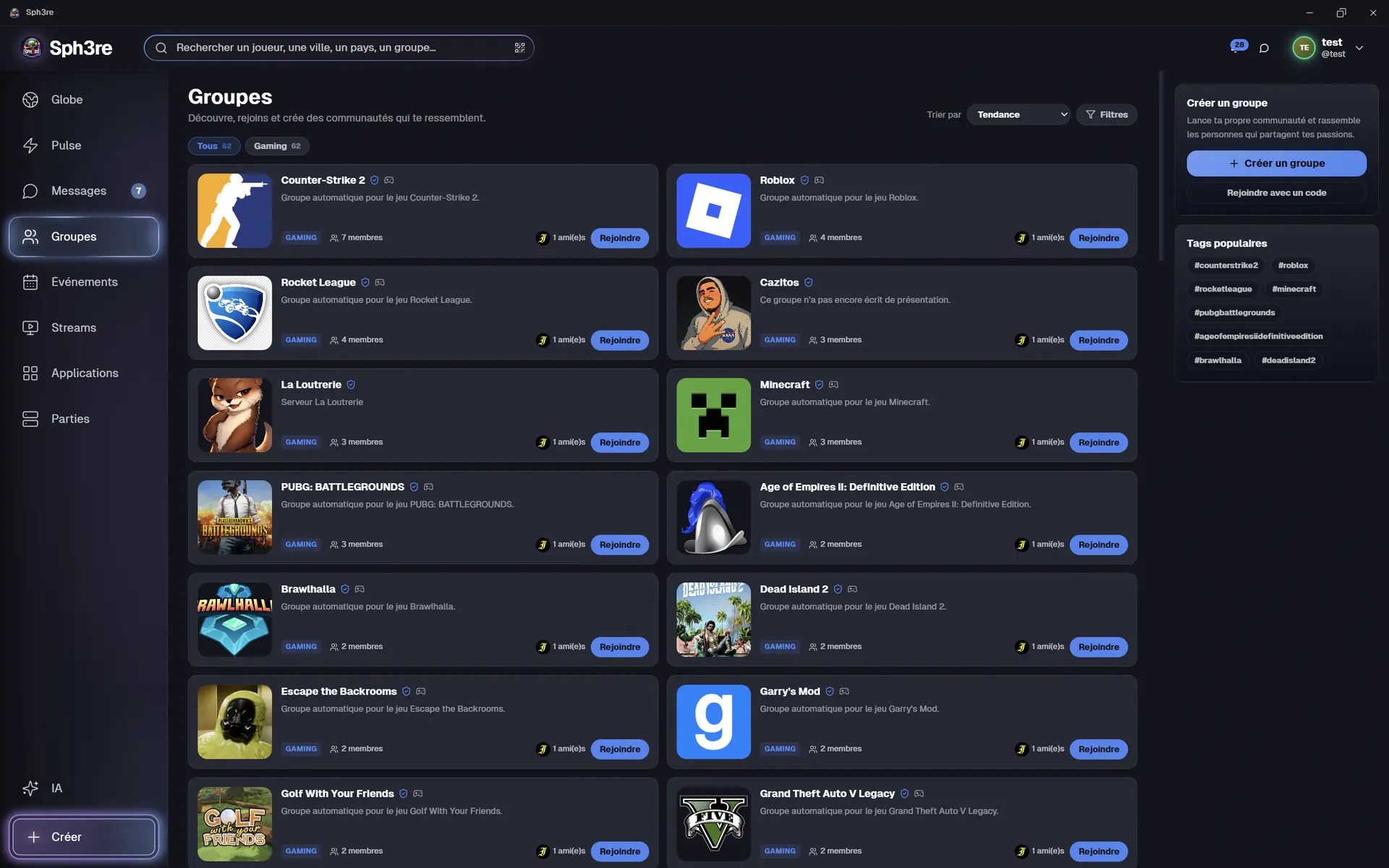Image resolution: width=1389 pixels, height=868 pixels.
Task: Open the Garry's Mod group thumbnail
Action: tap(713, 722)
